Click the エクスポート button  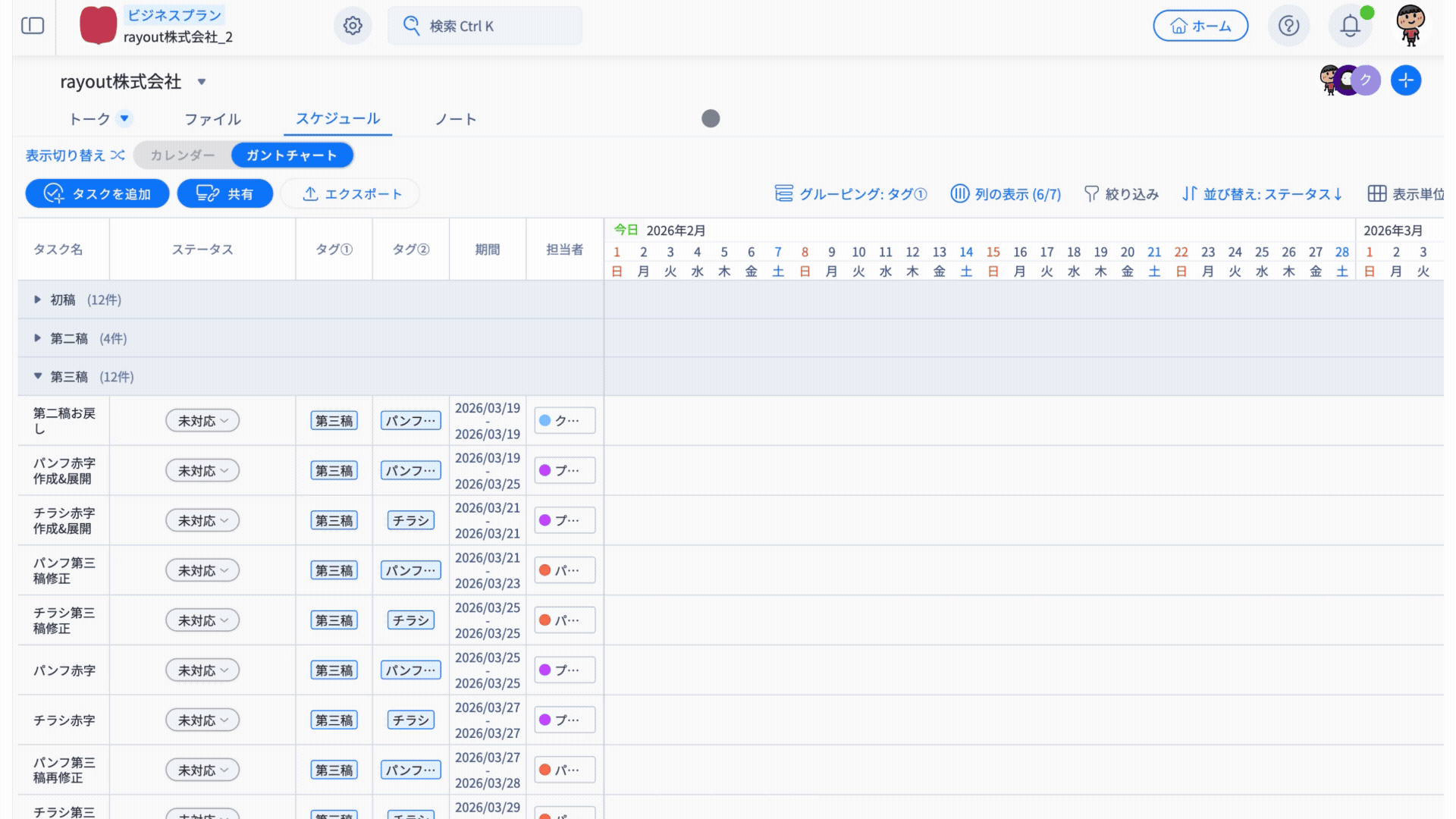click(352, 194)
